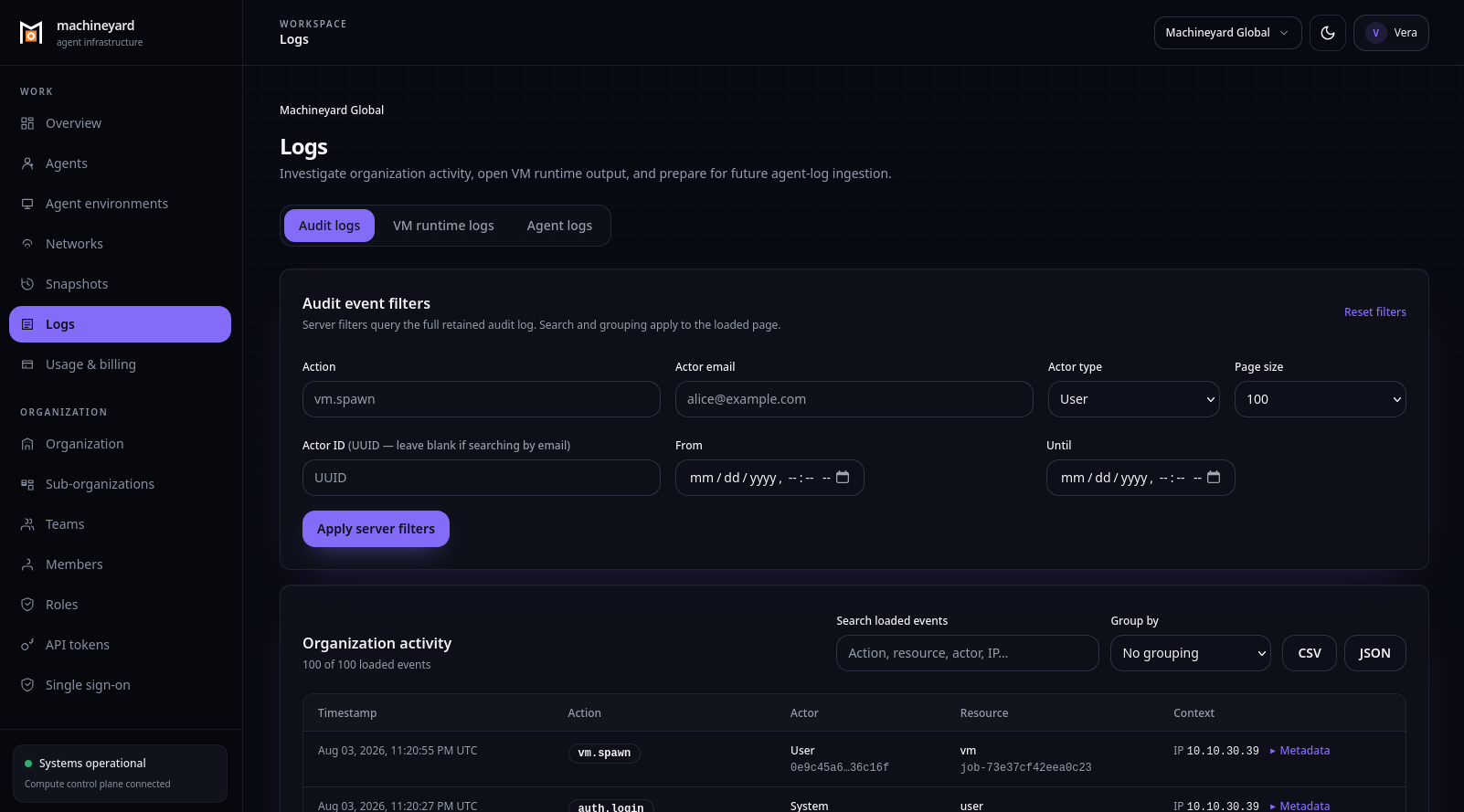Click the Action column header
The width and height of the screenshot is (1464, 812).
pyautogui.click(x=584, y=713)
